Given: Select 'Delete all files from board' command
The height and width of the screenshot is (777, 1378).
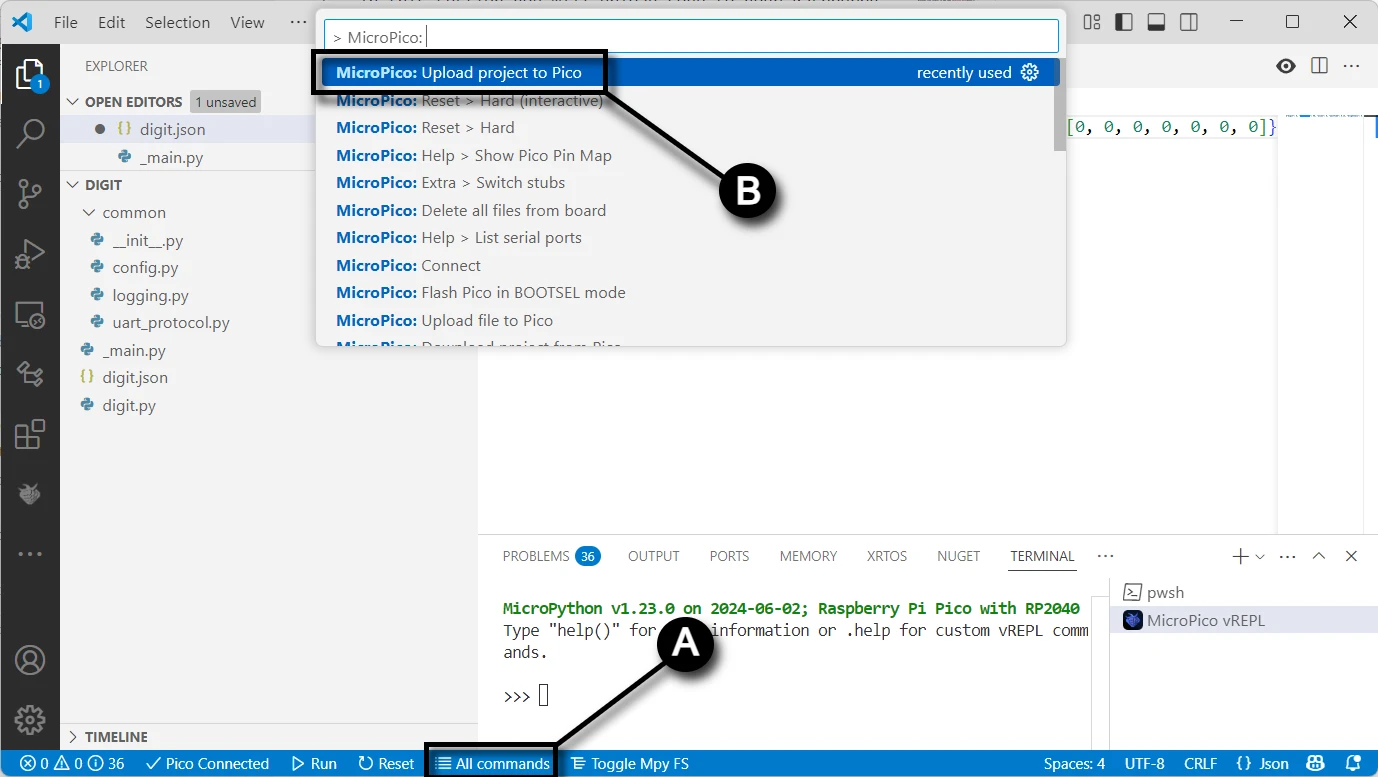Looking at the screenshot, I should [687, 210].
